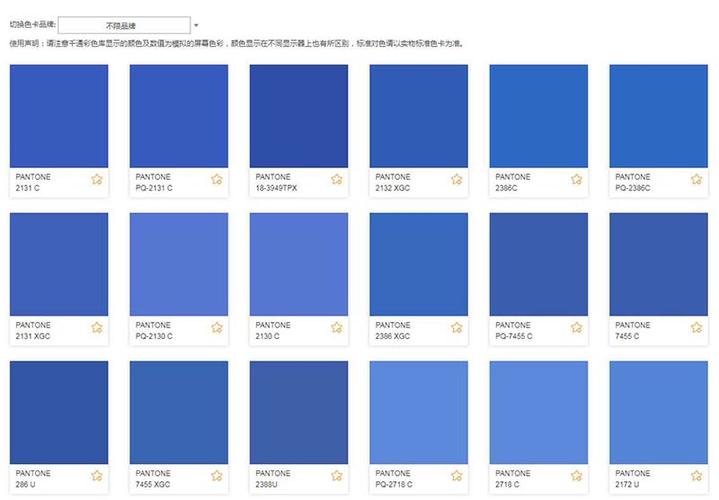Star the PANTONE 2130 C card
The image size is (719, 500).
pyautogui.click(x=337, y=328)
